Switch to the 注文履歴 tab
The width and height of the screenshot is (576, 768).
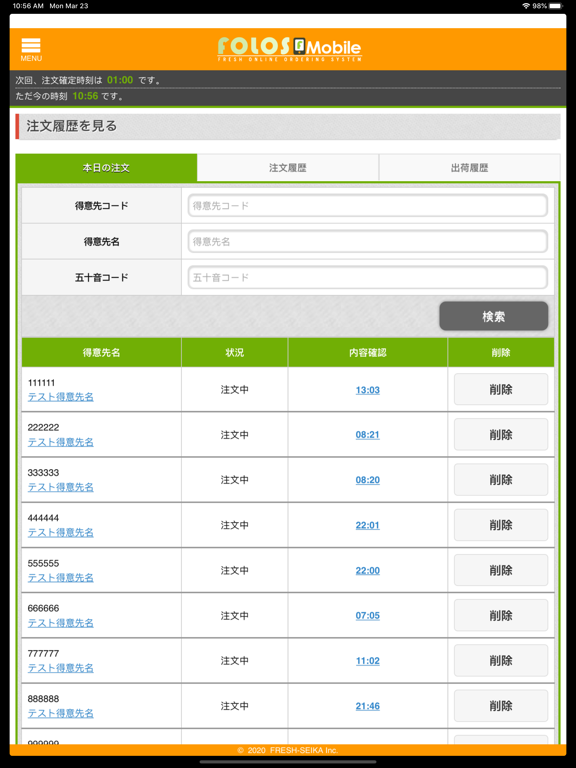point(288,168)
